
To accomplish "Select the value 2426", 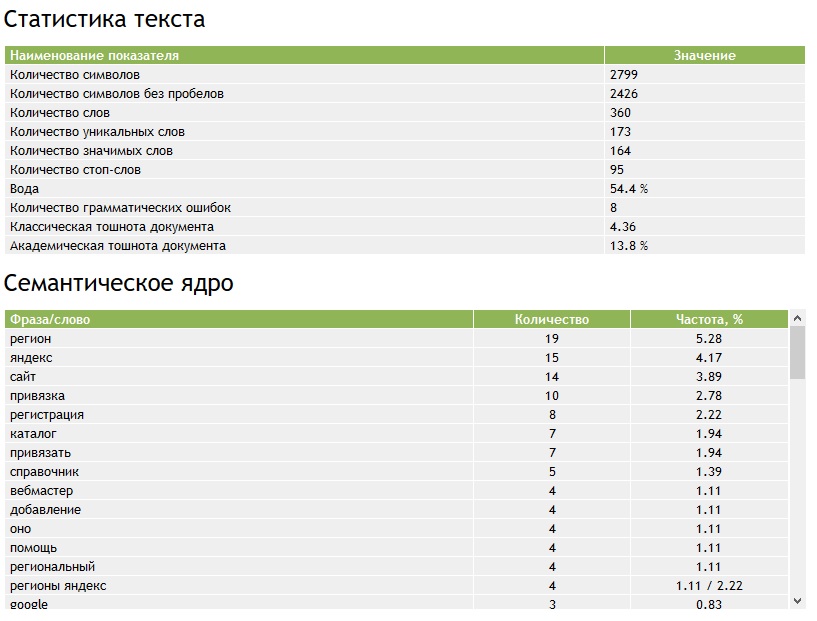I will pos(624,94).
